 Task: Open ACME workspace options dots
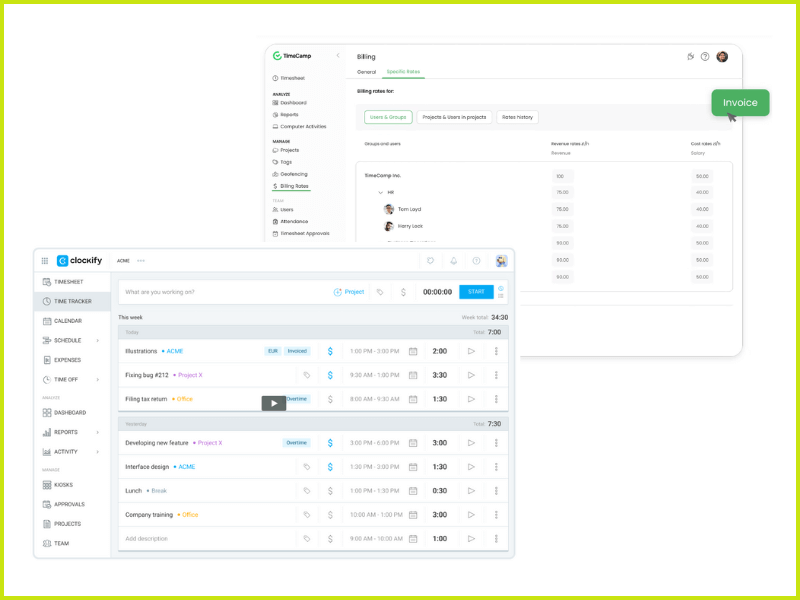(x=141, y=261)
